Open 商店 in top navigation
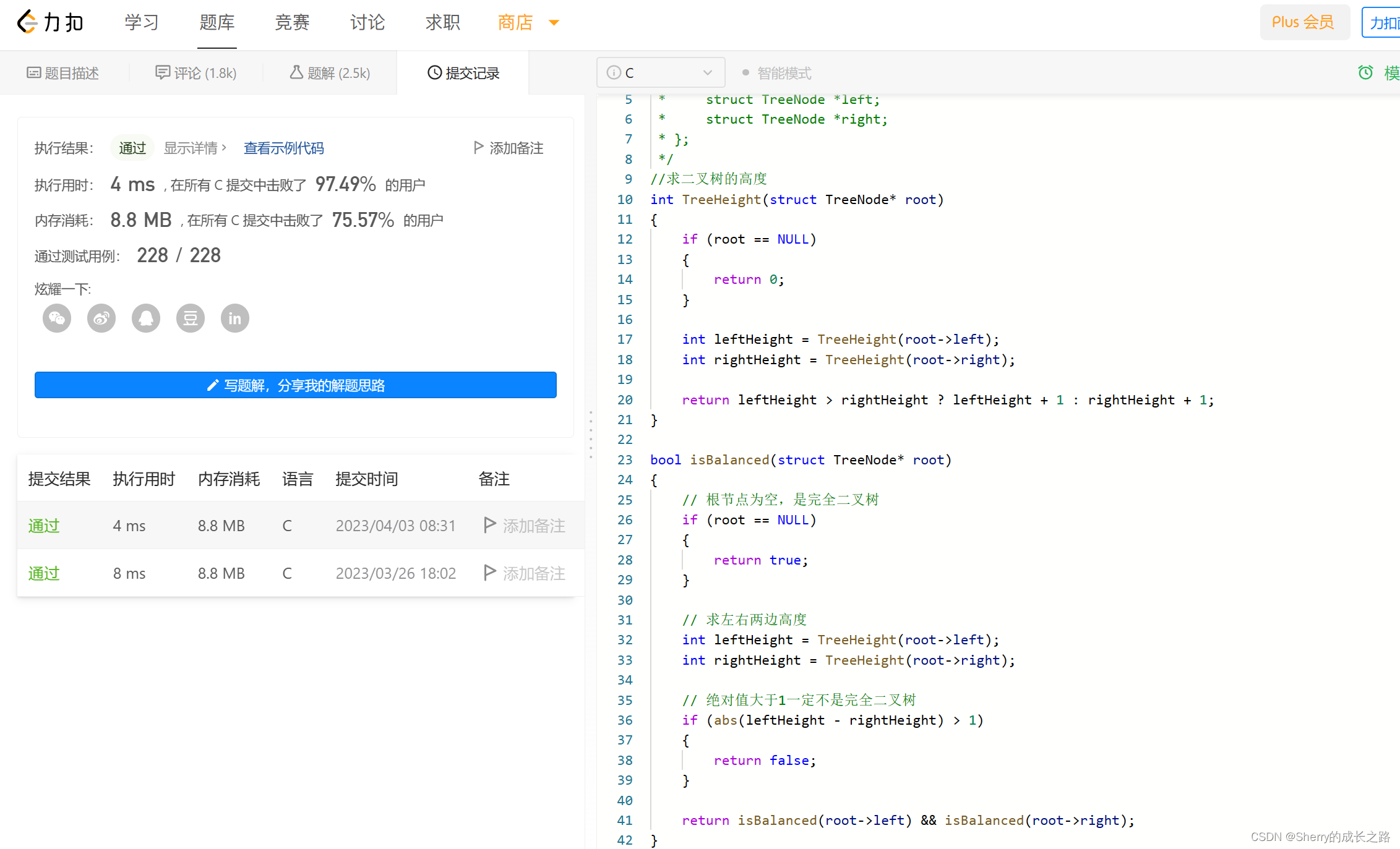 pos(515,23)
